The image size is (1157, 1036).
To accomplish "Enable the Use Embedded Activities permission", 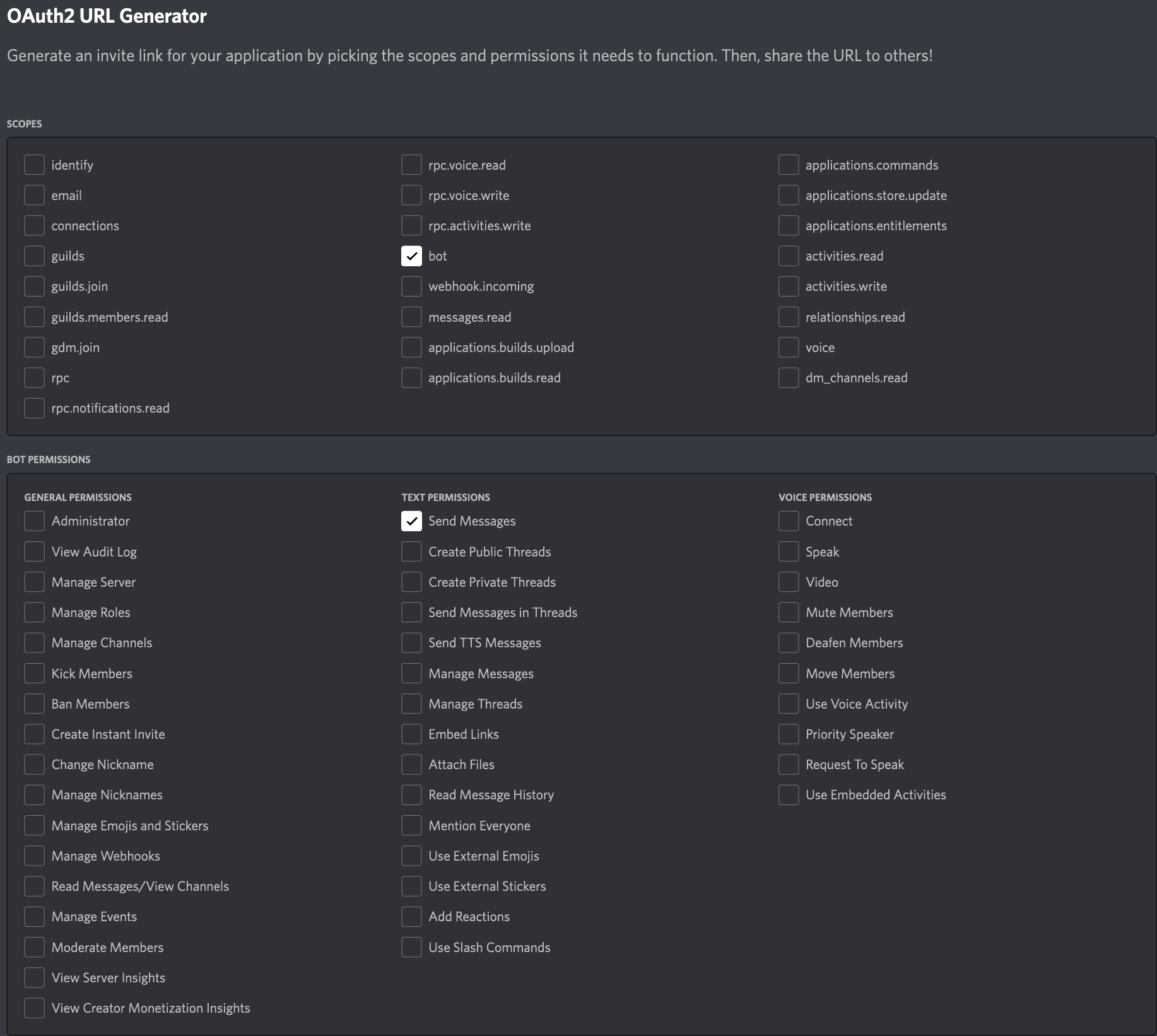I will tap(789, 795).
